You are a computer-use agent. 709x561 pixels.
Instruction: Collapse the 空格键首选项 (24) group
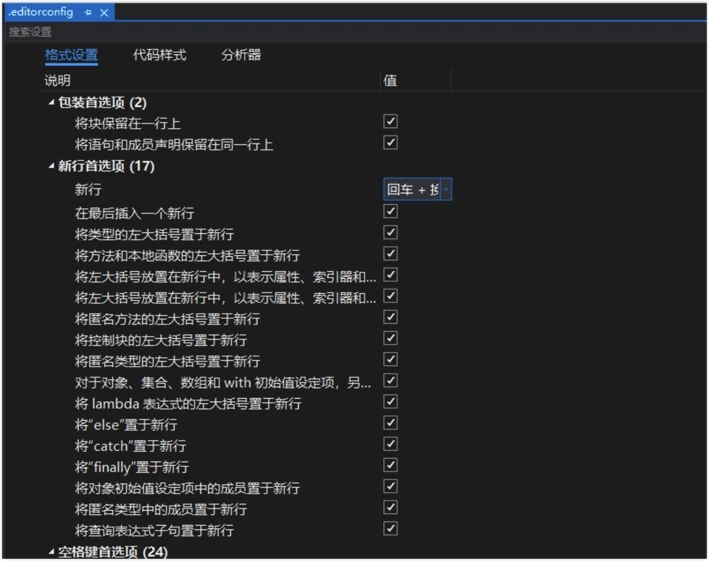point(52,552)
